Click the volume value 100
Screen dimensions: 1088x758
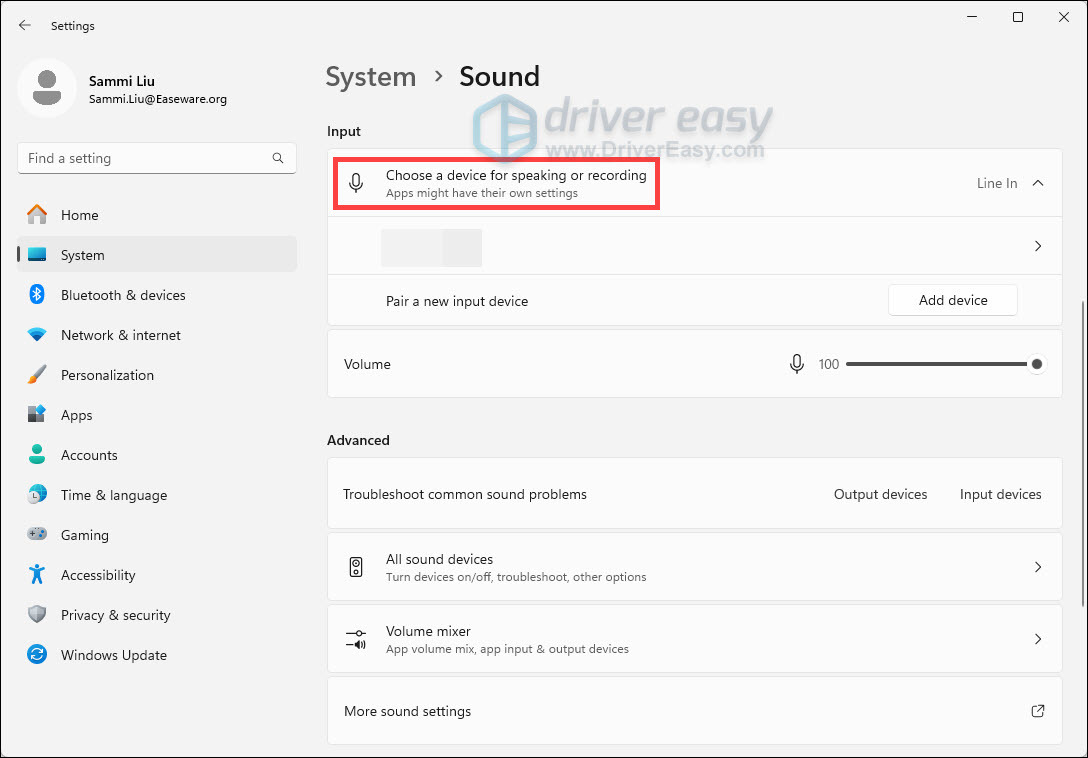click(x=828, y=364)
